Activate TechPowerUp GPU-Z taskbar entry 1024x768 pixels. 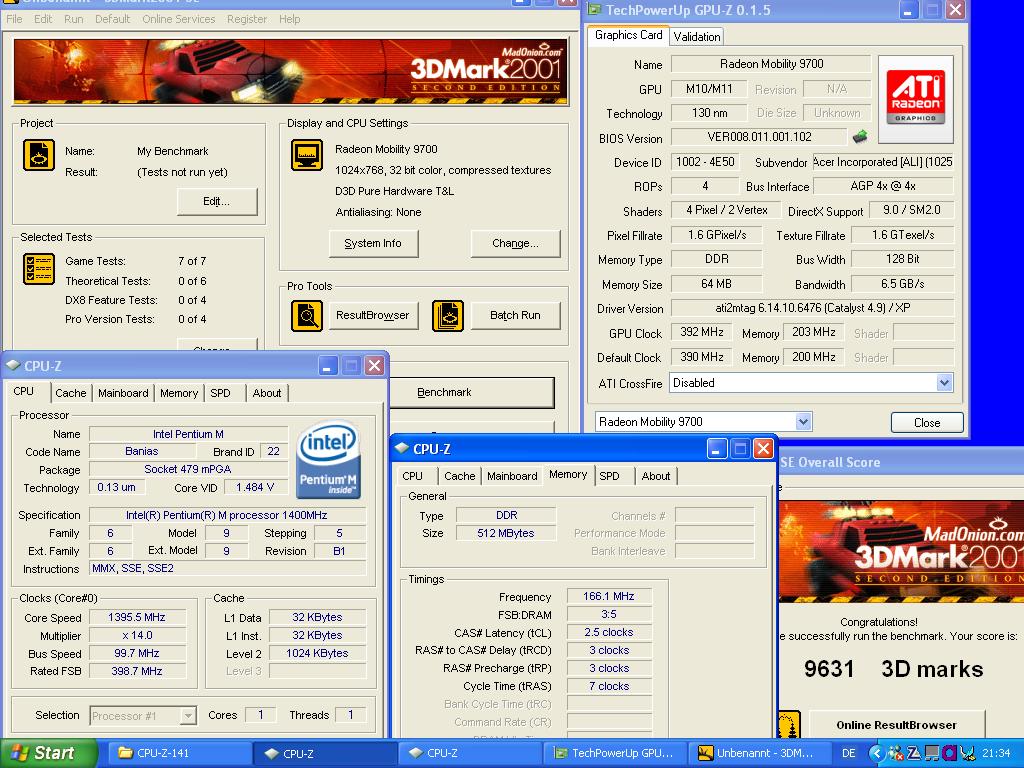click(614, 753)
